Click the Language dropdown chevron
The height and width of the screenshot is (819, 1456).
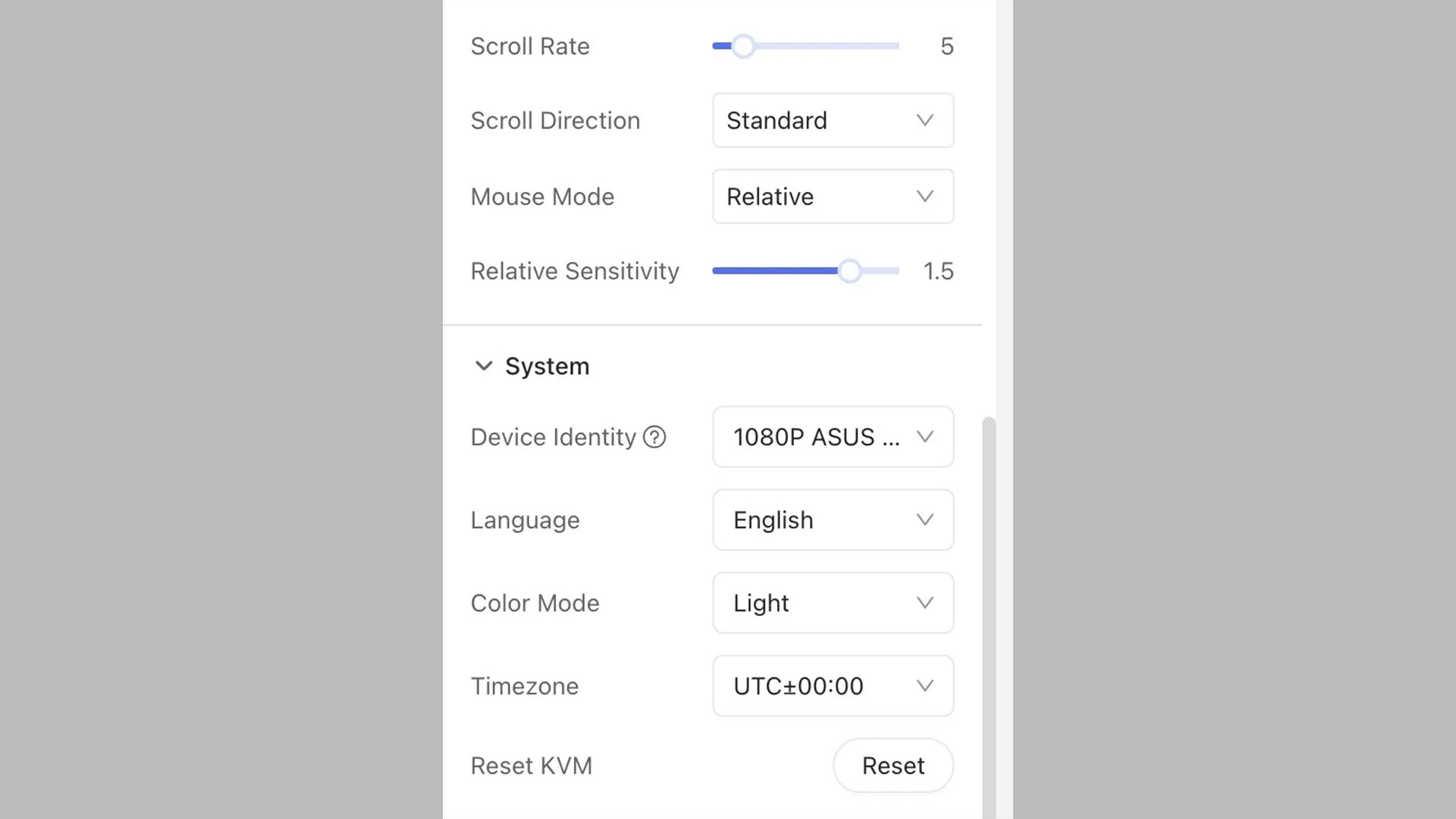(x=924, y=520)
